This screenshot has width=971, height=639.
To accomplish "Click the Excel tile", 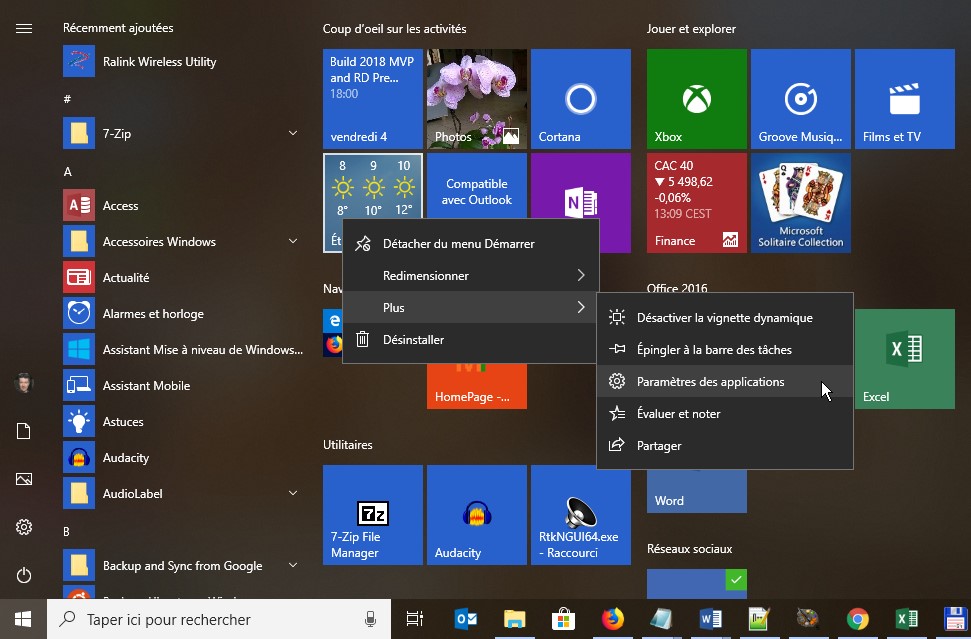I will tap(904, 359).
